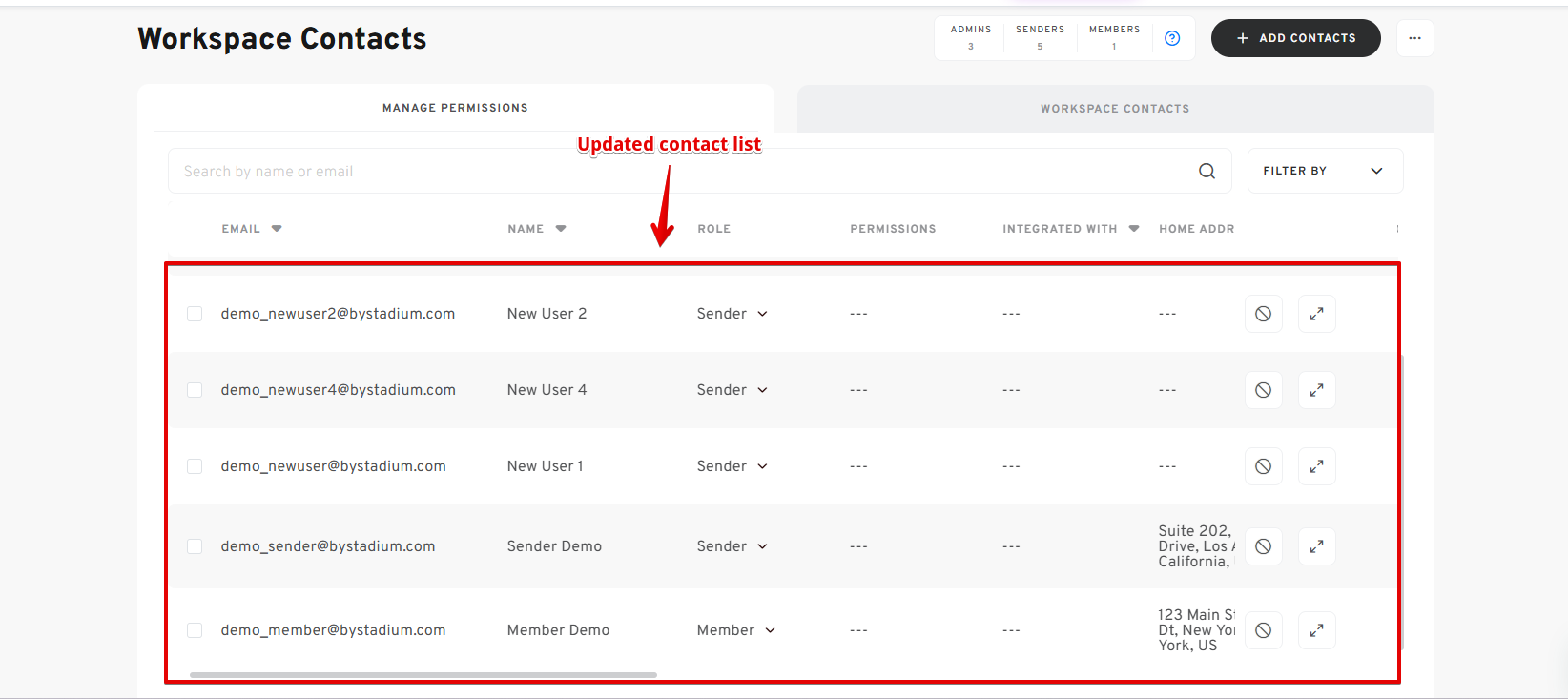Click the block icon for Member Demo

[x=1263, y=630]
